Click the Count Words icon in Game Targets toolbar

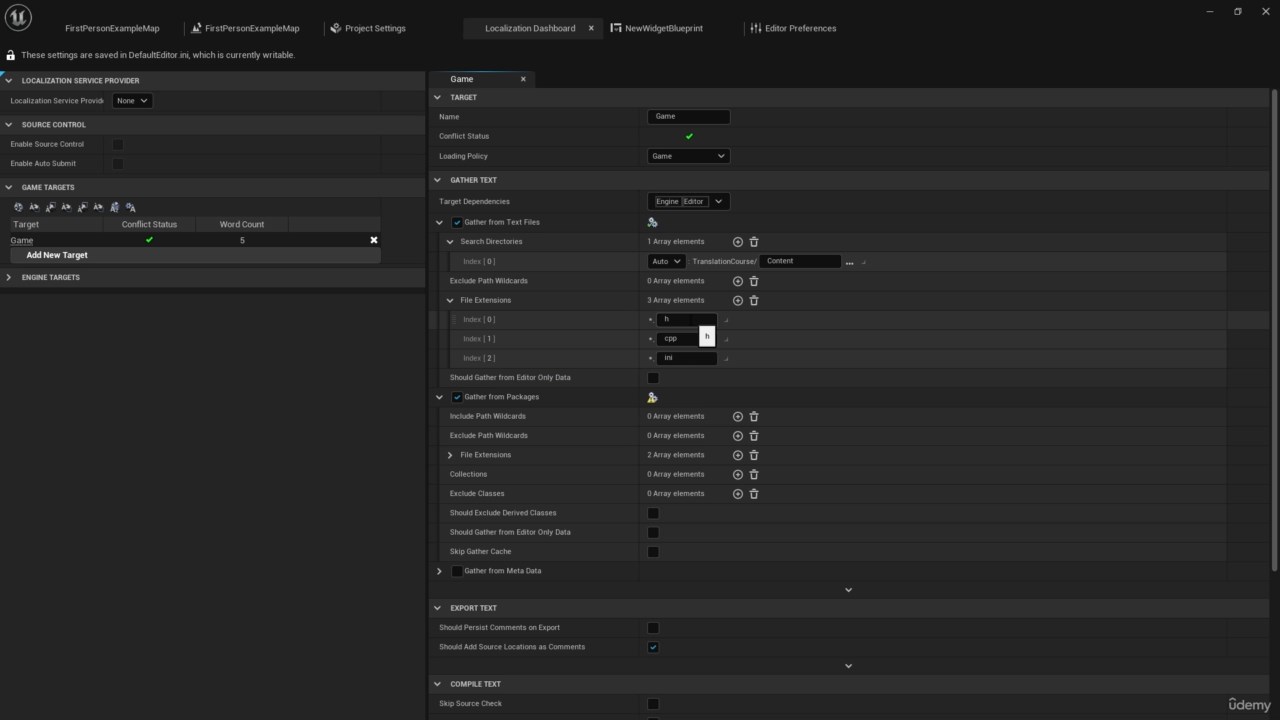(114, 207)
